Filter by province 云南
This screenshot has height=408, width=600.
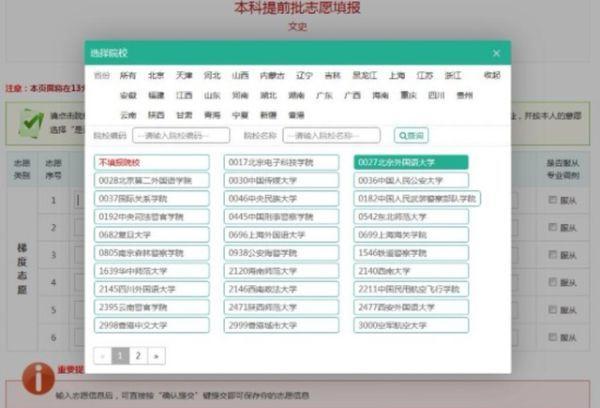pyautogui.click(x=128, y=115)
